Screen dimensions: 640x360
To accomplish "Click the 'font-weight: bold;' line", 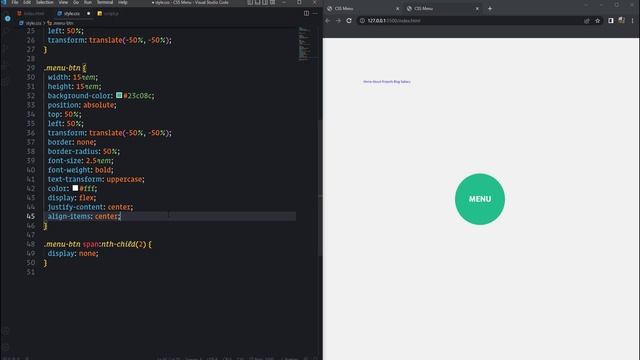I will point(80,170).
